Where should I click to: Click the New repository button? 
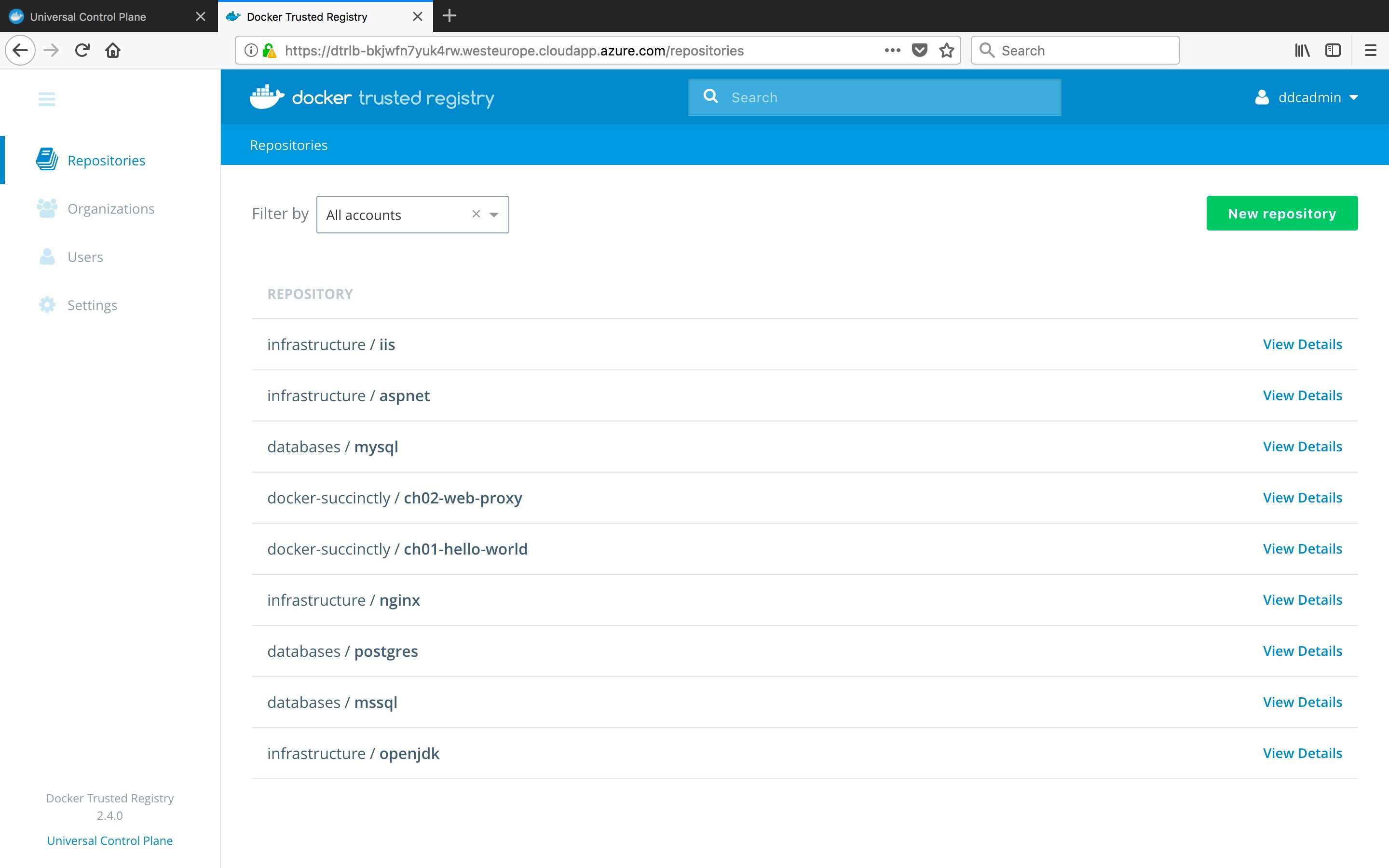(1281, 213)
